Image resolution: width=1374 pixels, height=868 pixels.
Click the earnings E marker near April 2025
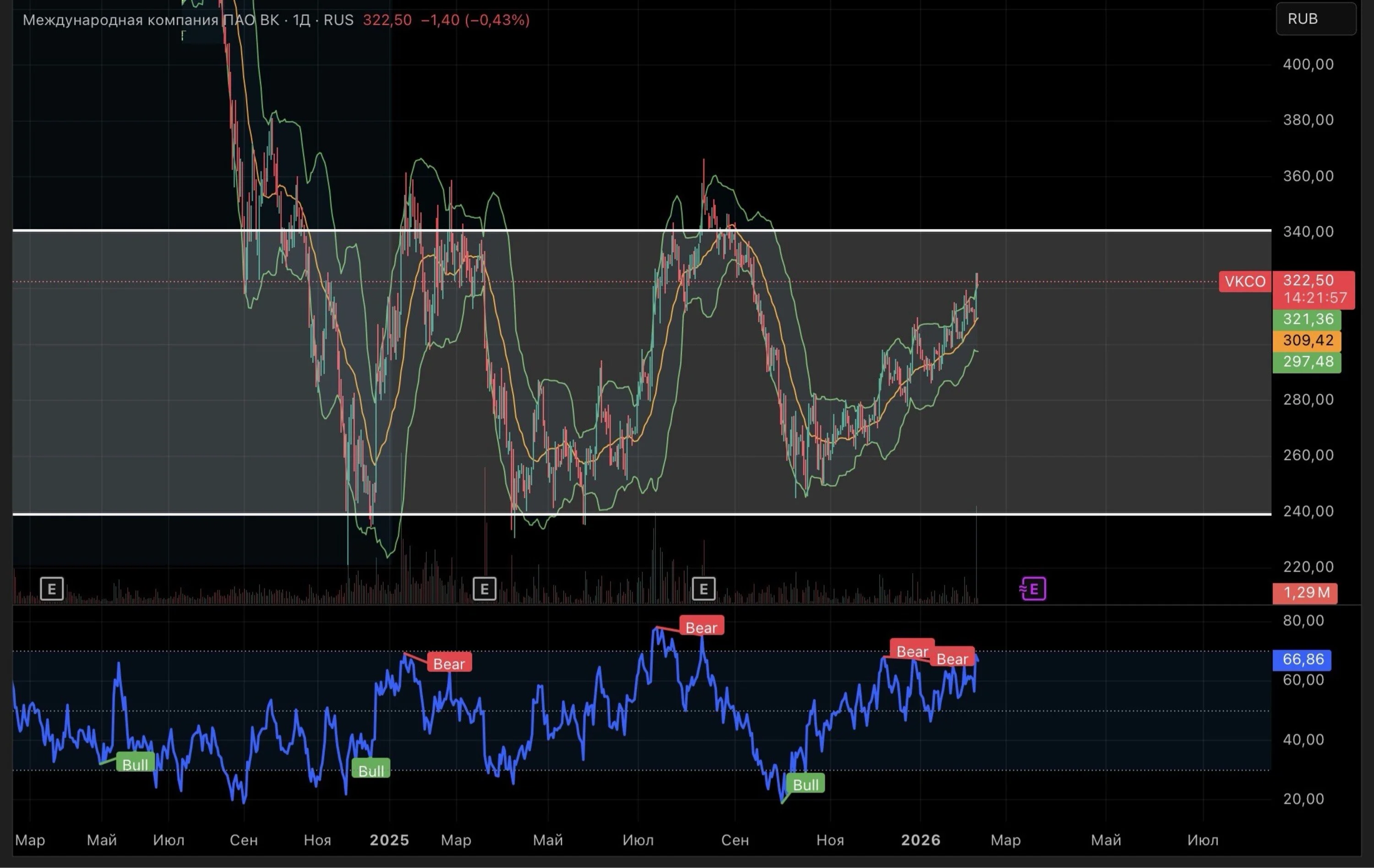(485, 589)
